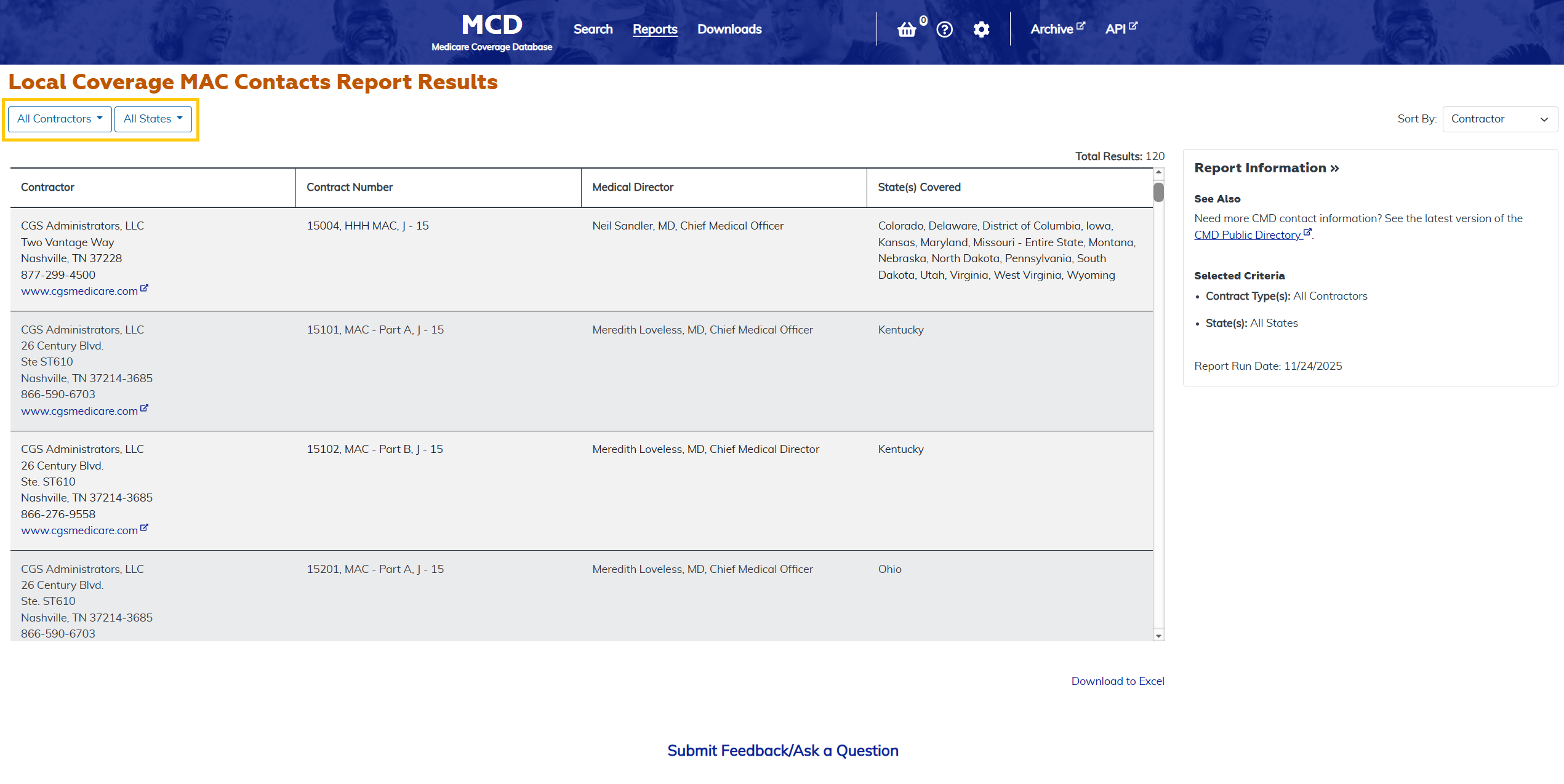Open the Reports menu item

655,29
